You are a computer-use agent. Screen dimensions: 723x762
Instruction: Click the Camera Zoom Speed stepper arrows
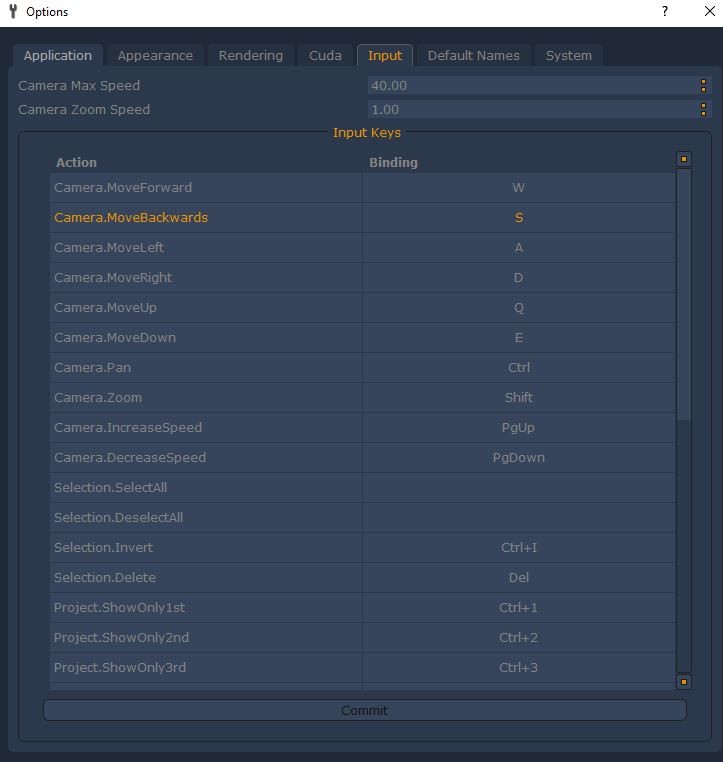[x=703, y=110]
